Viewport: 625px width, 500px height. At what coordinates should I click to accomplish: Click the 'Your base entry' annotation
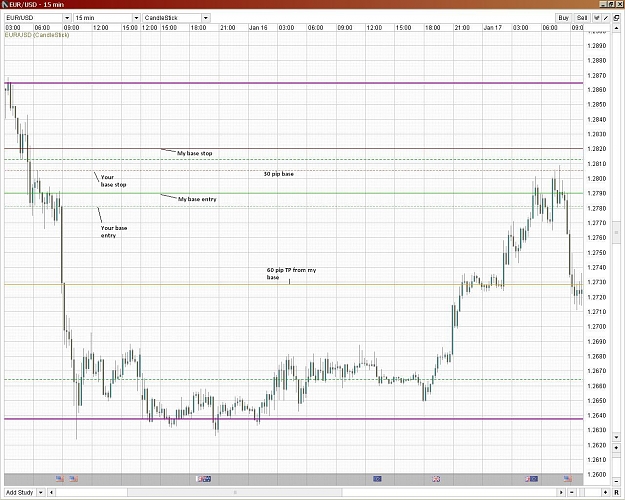[x=114, y=232]
